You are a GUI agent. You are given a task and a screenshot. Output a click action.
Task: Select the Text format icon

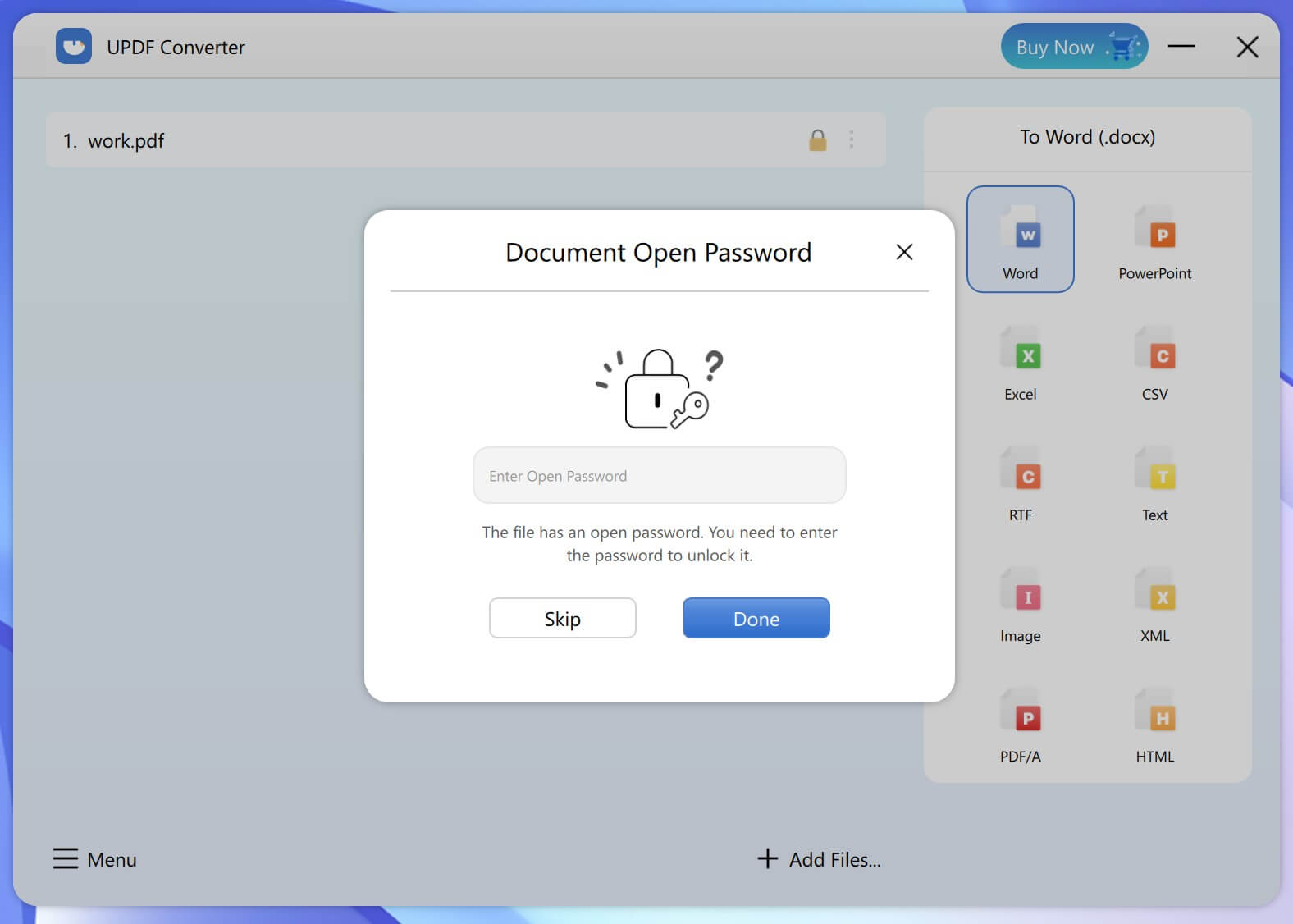pyautogui.click(x=1154, y=480)
